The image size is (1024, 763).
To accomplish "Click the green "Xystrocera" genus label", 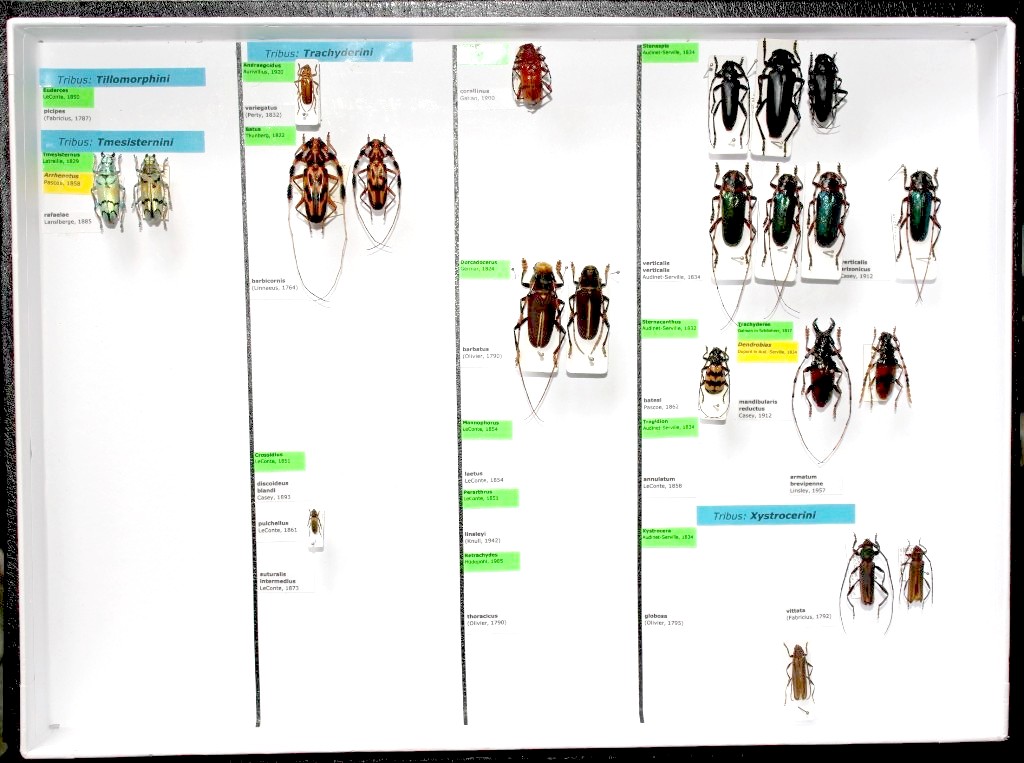I will 668,537.
